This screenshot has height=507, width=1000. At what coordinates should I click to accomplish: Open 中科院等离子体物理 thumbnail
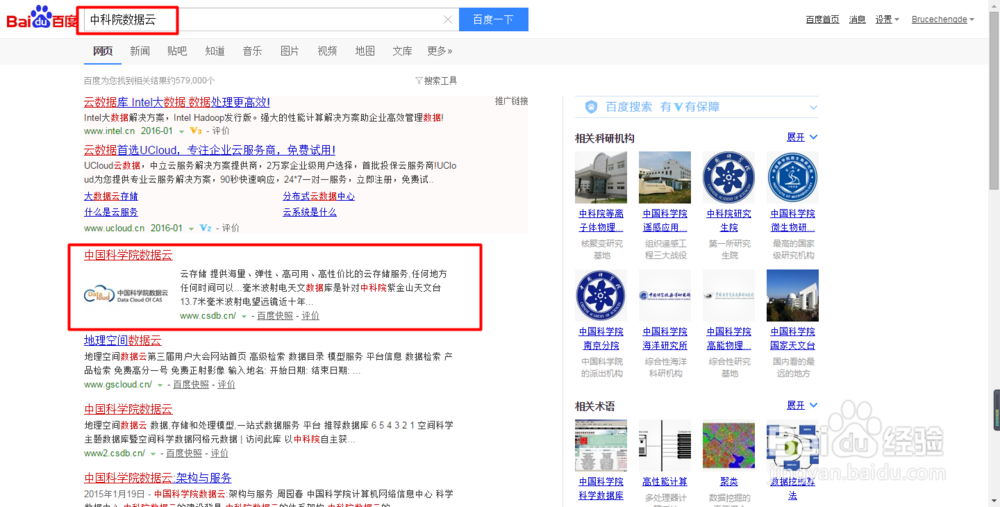[x=601, y=177]
